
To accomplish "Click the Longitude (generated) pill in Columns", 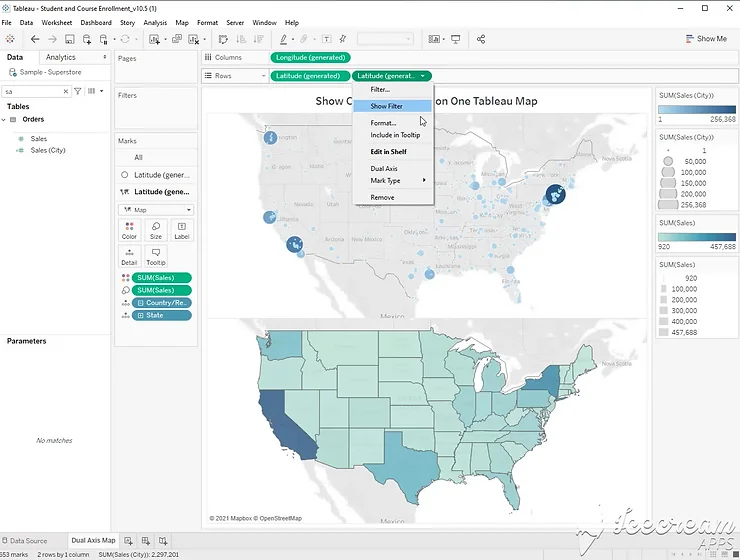I will (x=311, y=58).
